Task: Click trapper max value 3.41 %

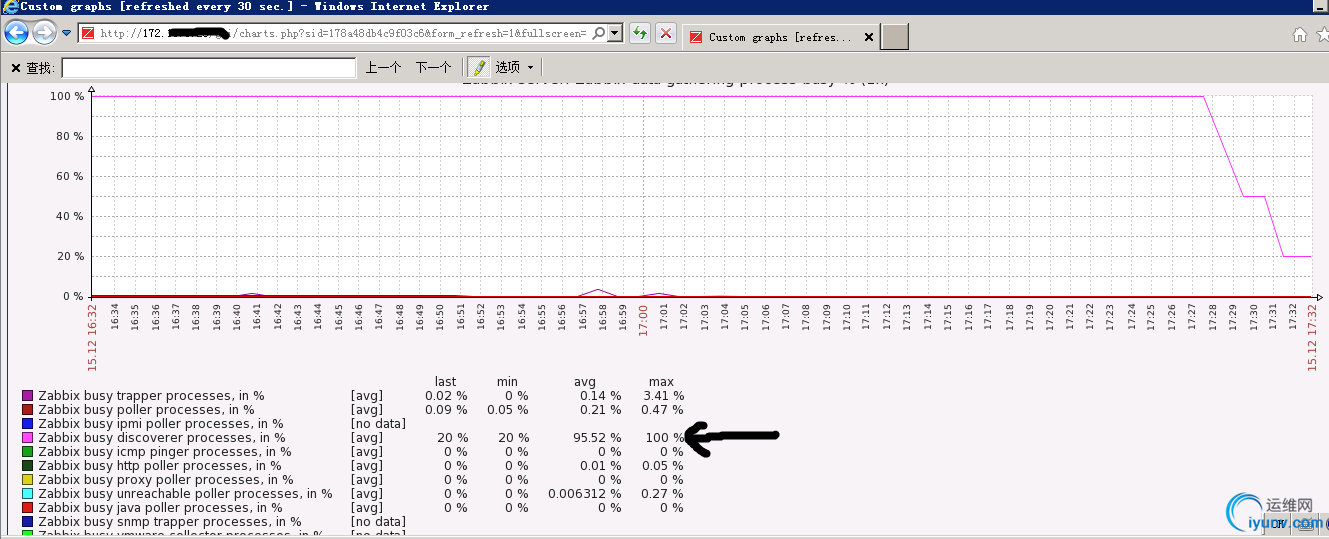Action: click(x=664, y=396)
